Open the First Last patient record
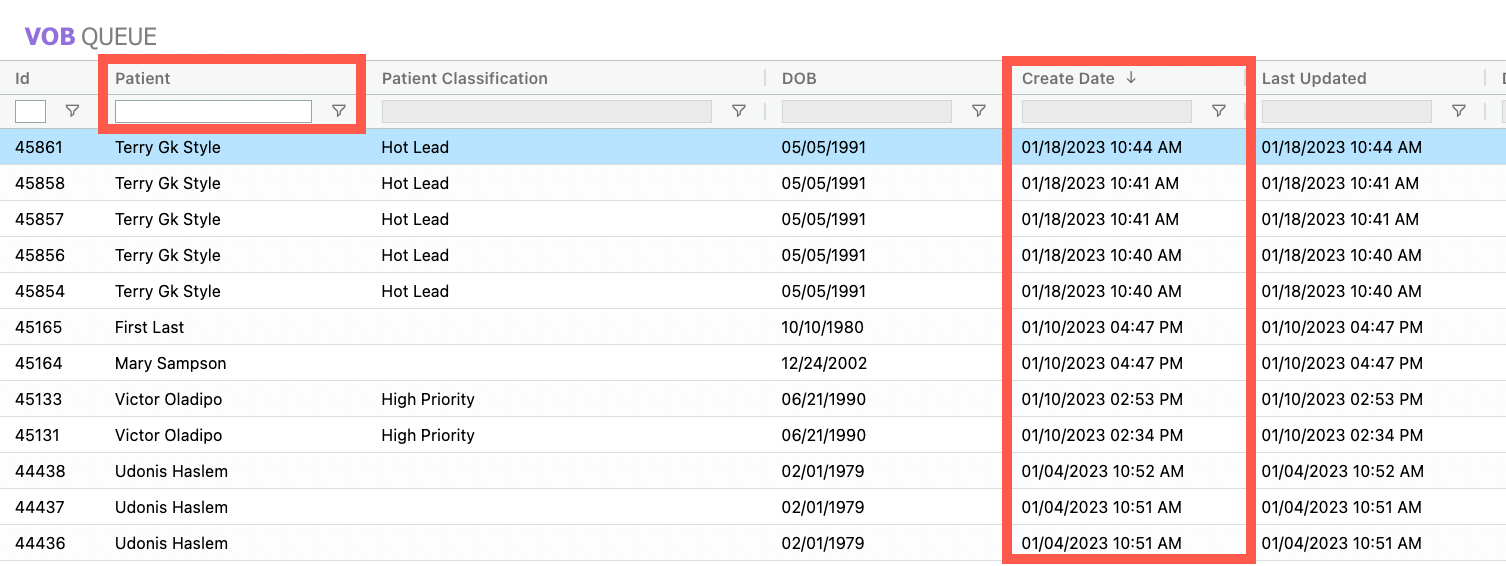 coord(149,327)
